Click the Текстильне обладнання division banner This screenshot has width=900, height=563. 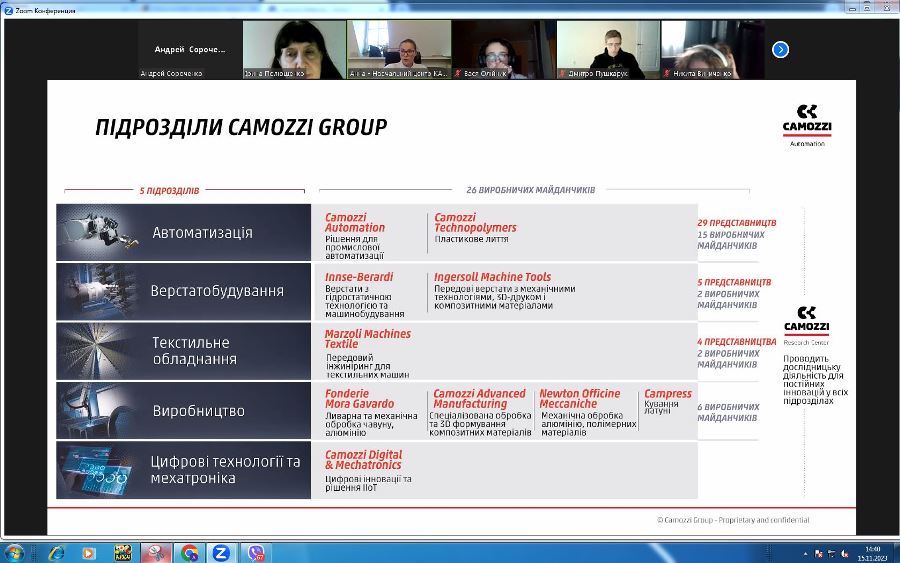[184, 351]
